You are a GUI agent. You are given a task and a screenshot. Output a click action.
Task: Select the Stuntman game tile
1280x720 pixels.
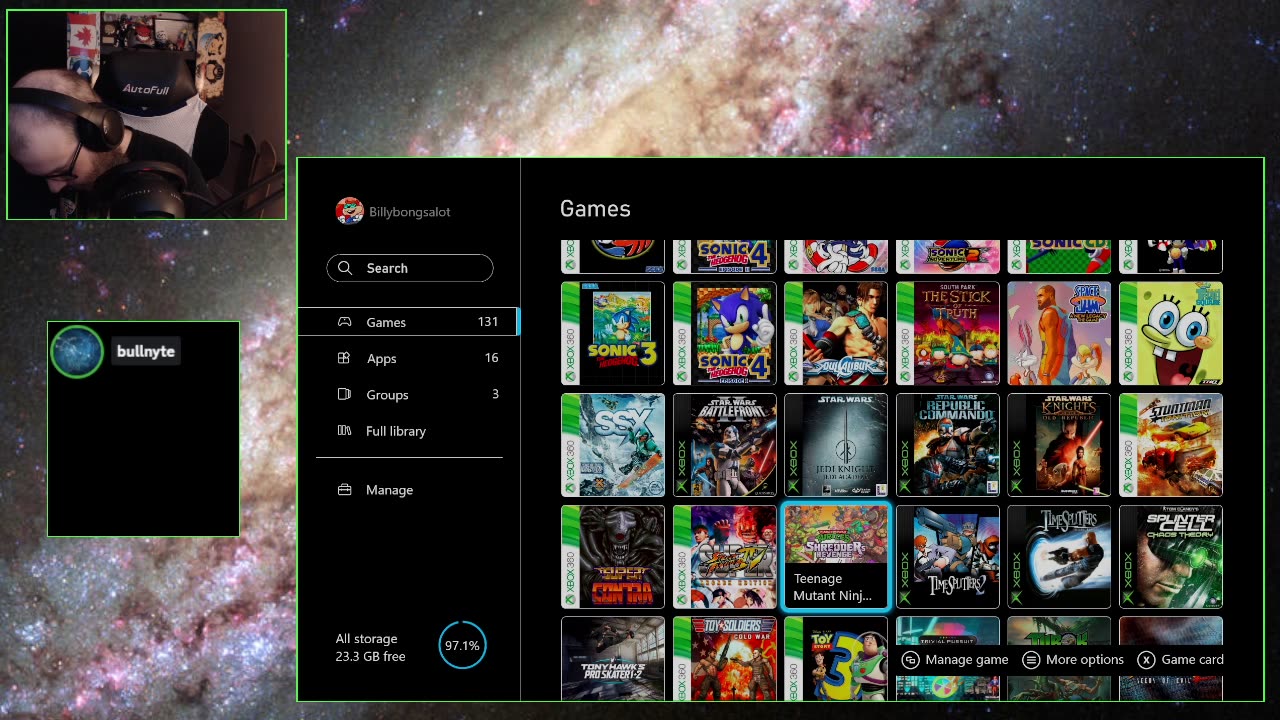1171,445
